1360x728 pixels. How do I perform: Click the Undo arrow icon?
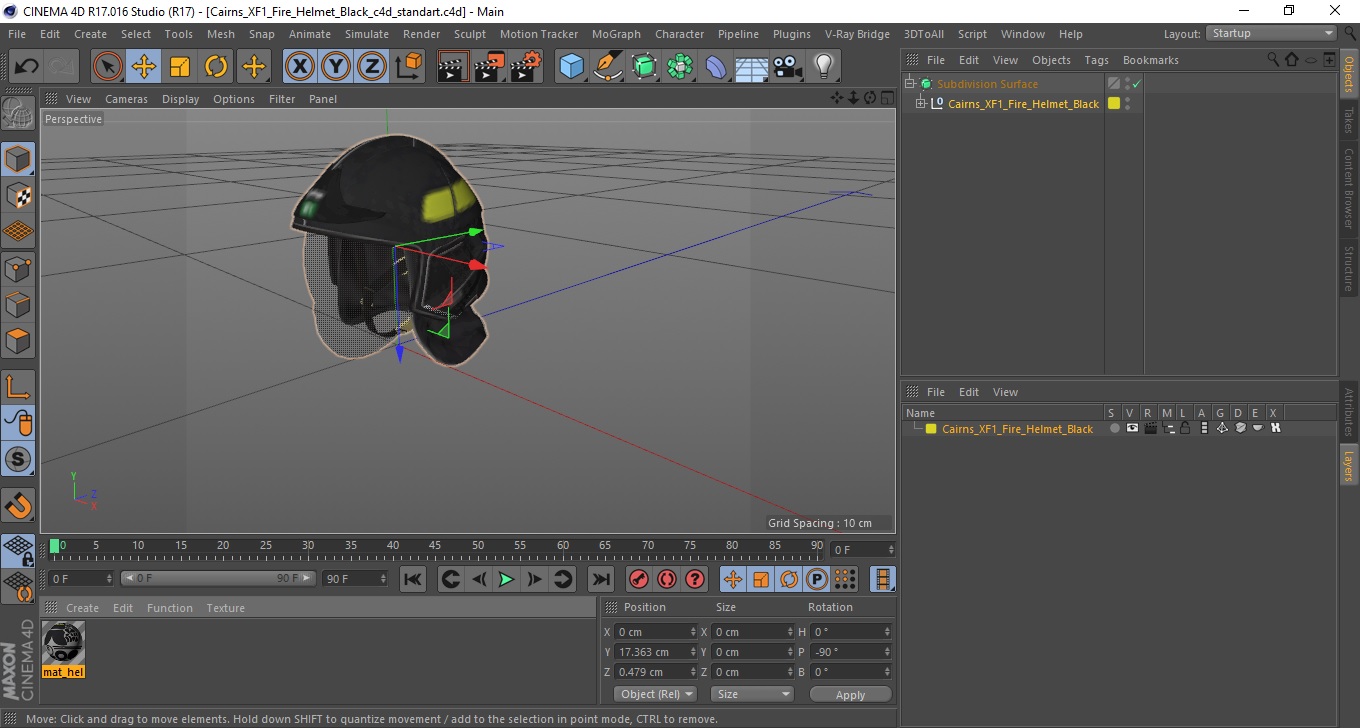pos(27,67)
